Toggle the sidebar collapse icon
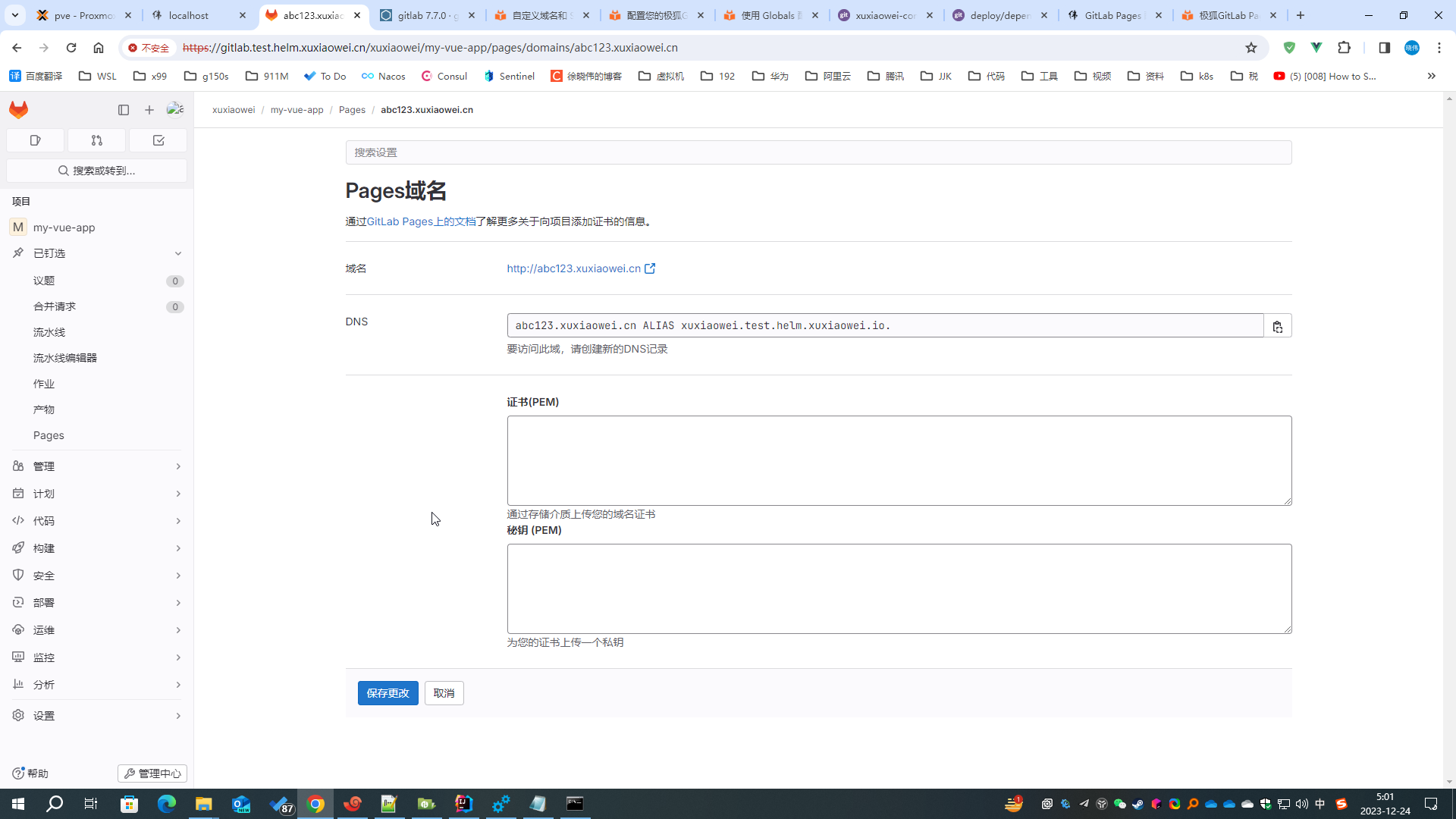Screen dimensions: 1456x819 (x=124, y=110)
